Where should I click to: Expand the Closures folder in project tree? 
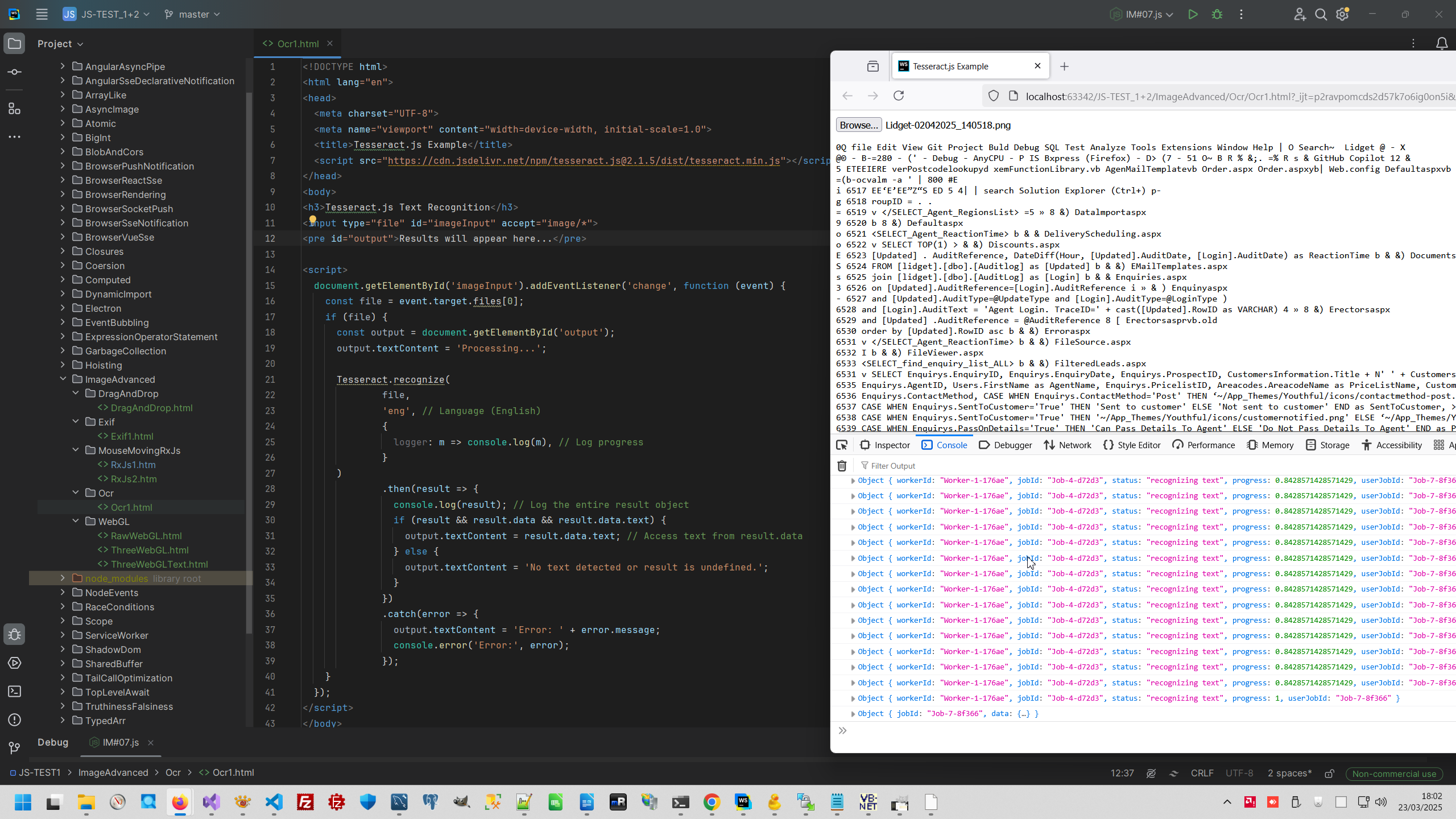tap(63, 251)
